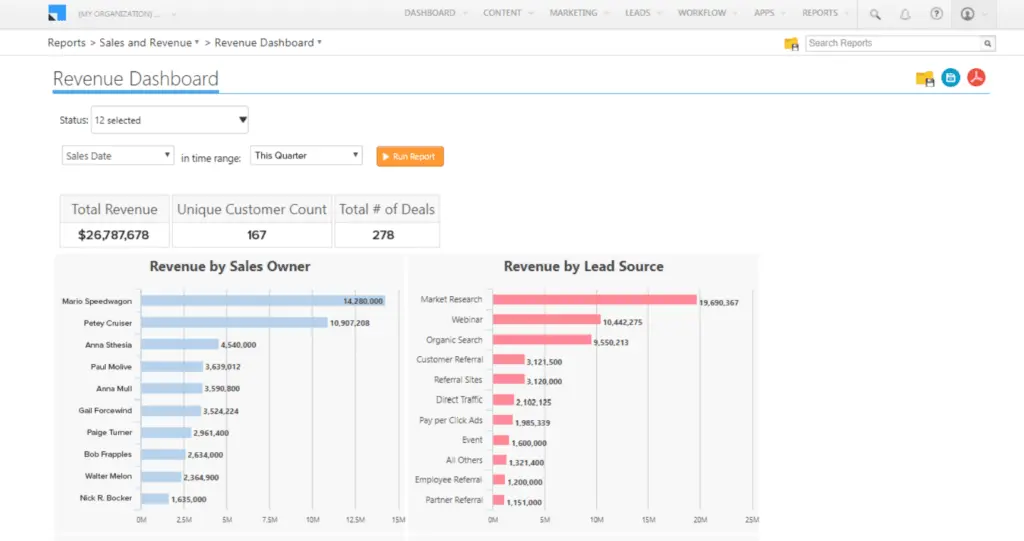Open the This Quarter time range dropdown

click(x=306, y=156)
